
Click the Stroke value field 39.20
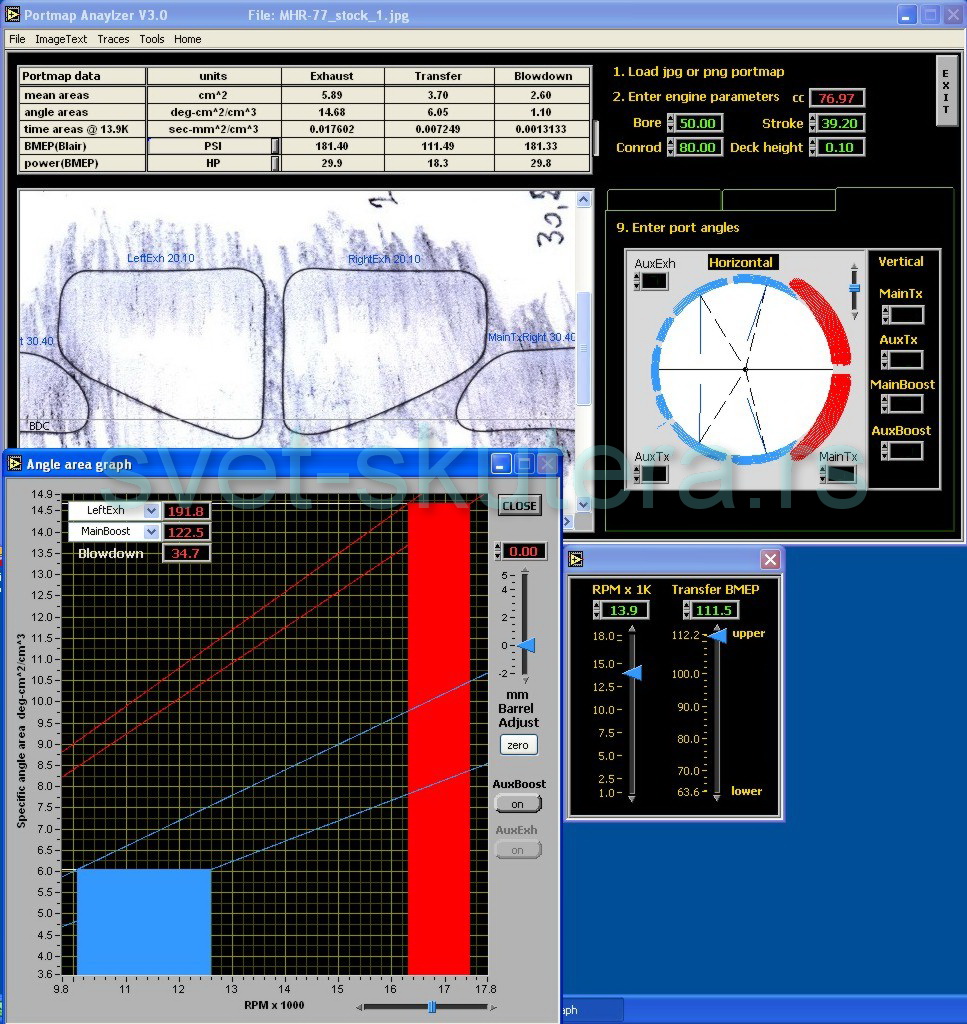[x=840, y=123]
